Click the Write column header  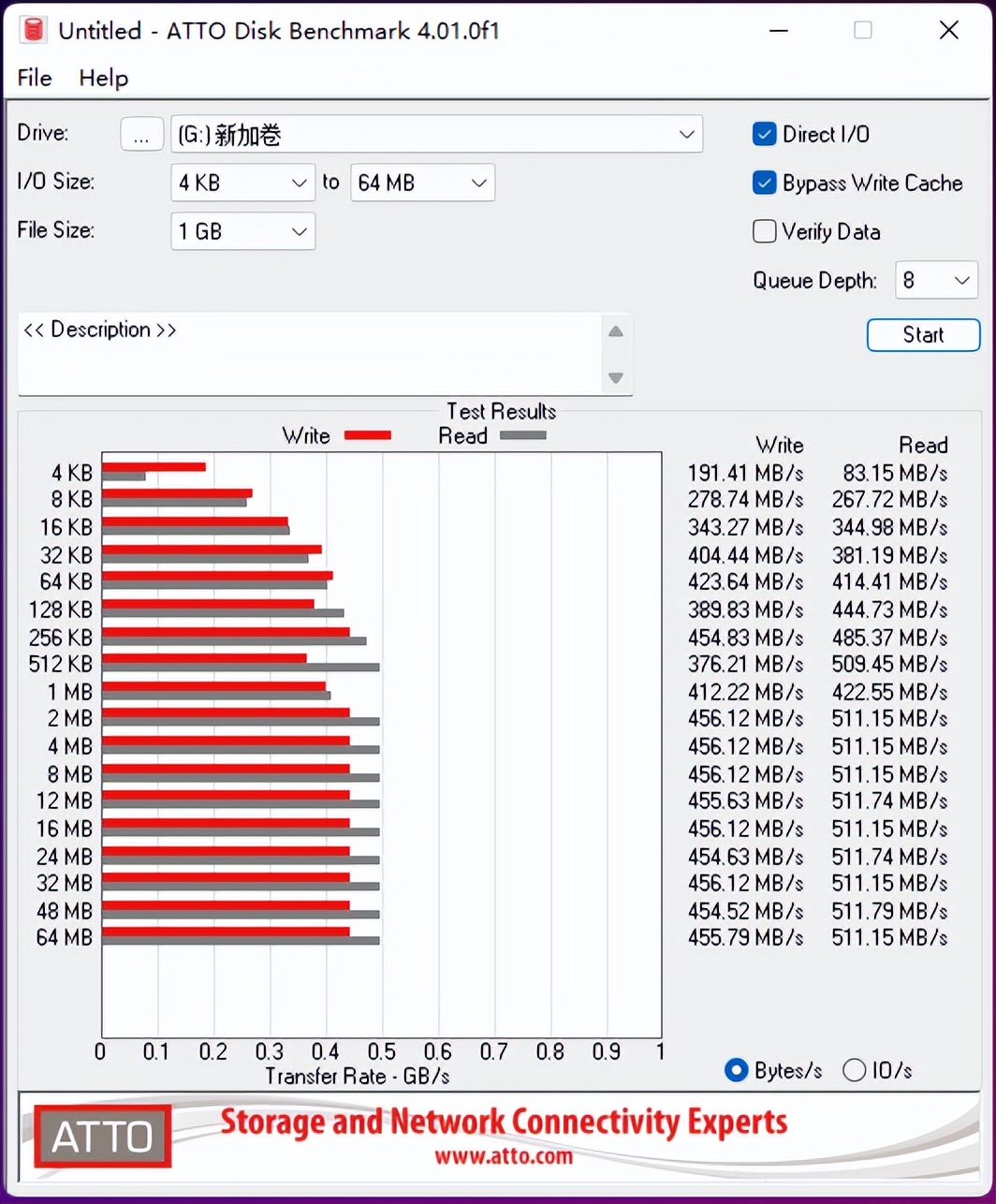pos(780,446)
